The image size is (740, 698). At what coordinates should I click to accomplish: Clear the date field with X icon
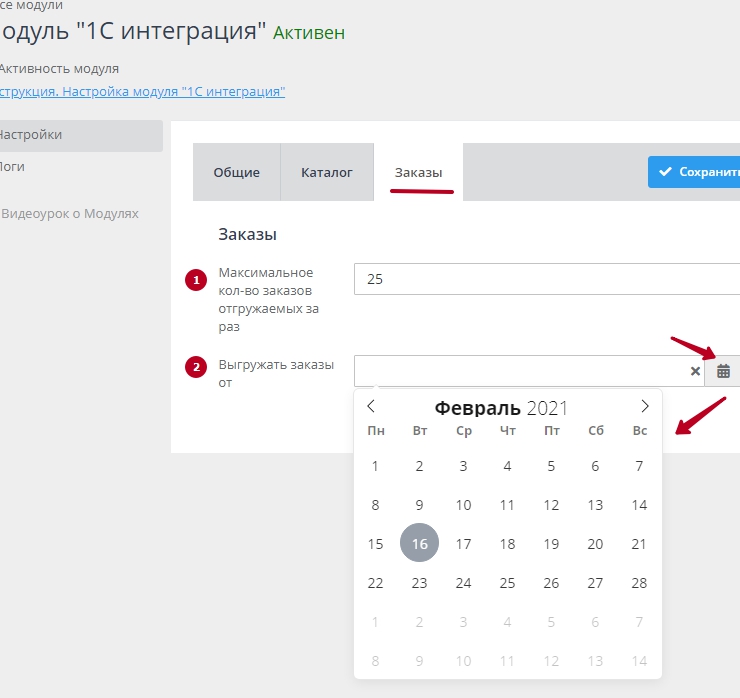tap(695, 371)
